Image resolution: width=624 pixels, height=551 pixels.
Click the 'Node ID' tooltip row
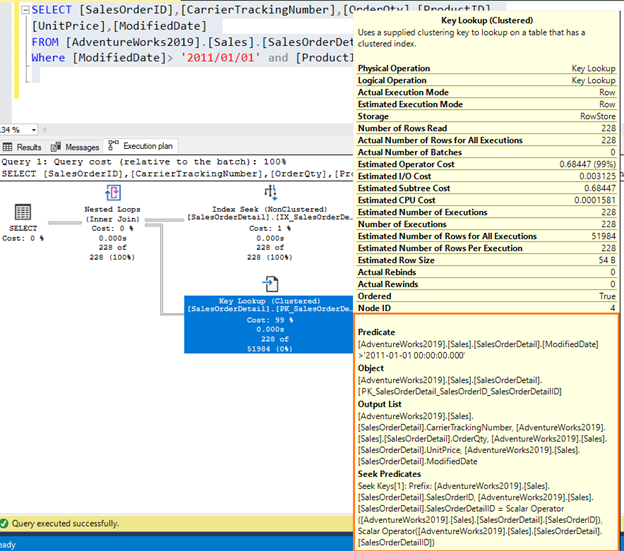[x=486, y=308]
